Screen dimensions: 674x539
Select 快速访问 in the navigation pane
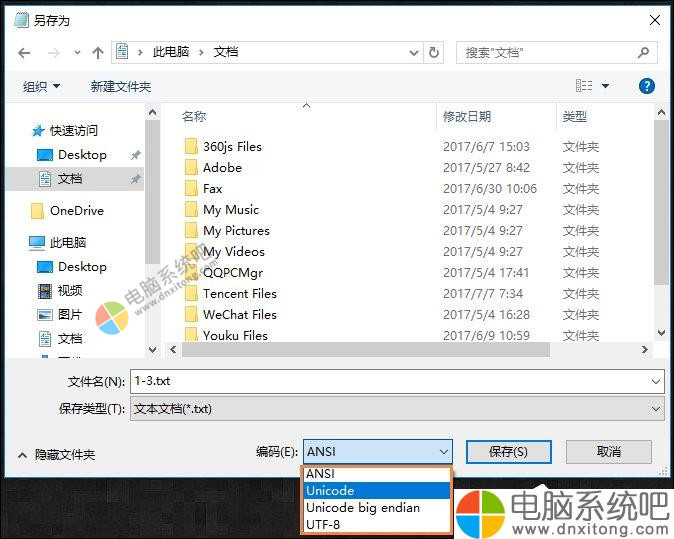(74, 130)
